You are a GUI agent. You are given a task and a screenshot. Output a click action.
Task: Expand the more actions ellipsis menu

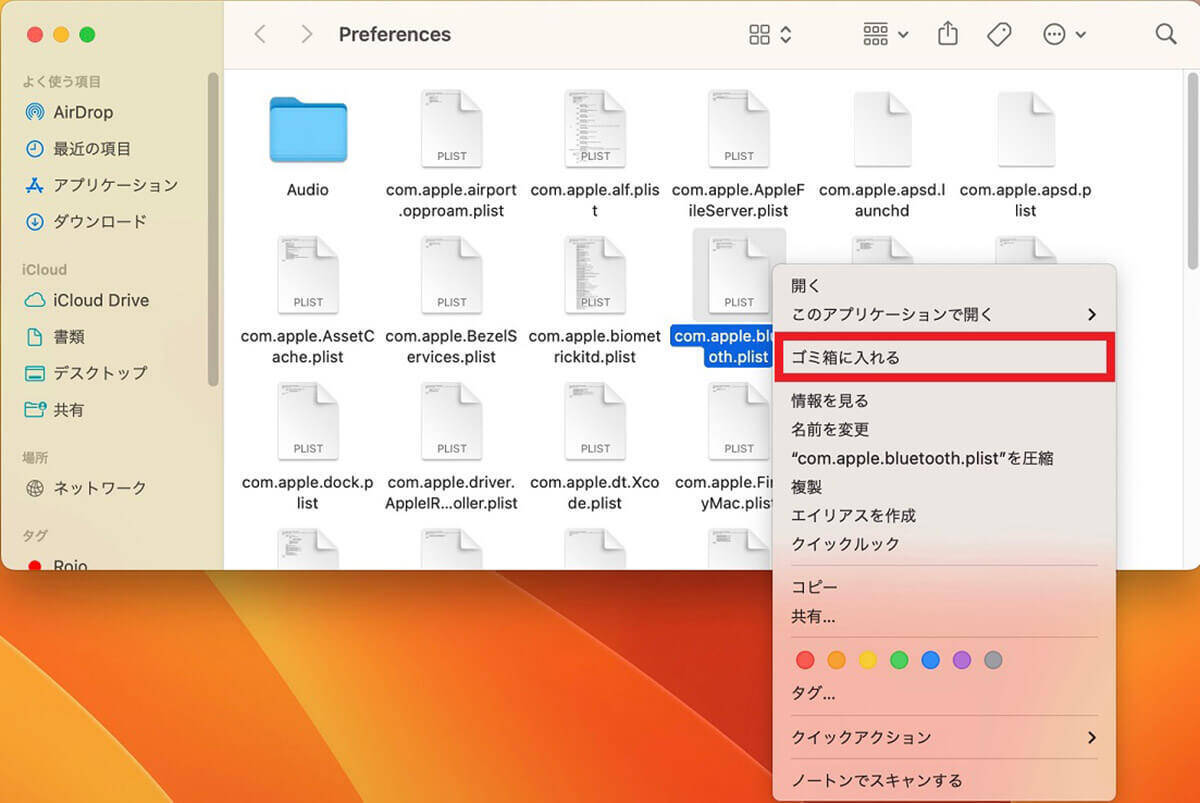(1064, 34)
